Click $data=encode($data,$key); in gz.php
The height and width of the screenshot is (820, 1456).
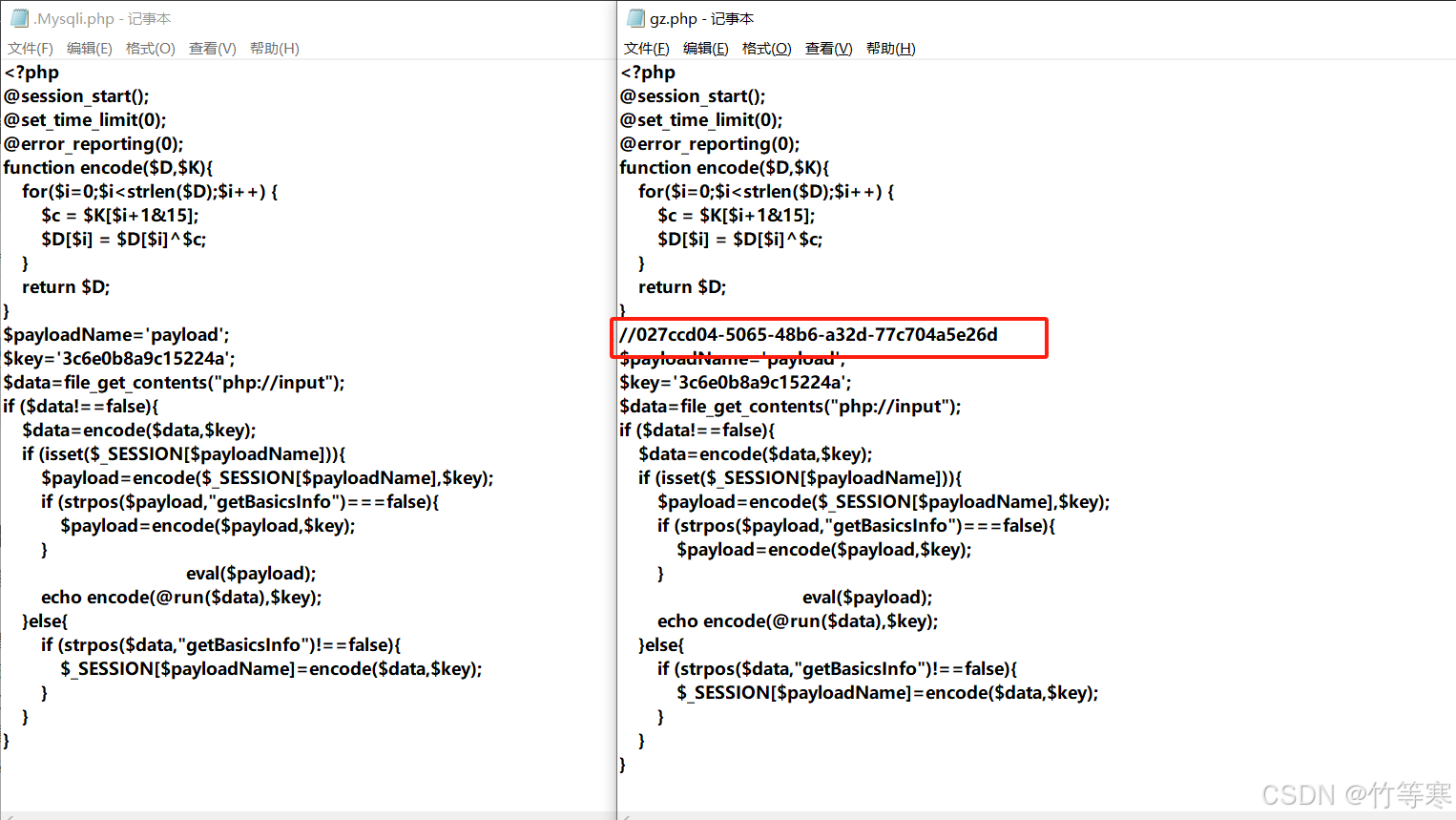pyautogui.click(x=756, y=454)
